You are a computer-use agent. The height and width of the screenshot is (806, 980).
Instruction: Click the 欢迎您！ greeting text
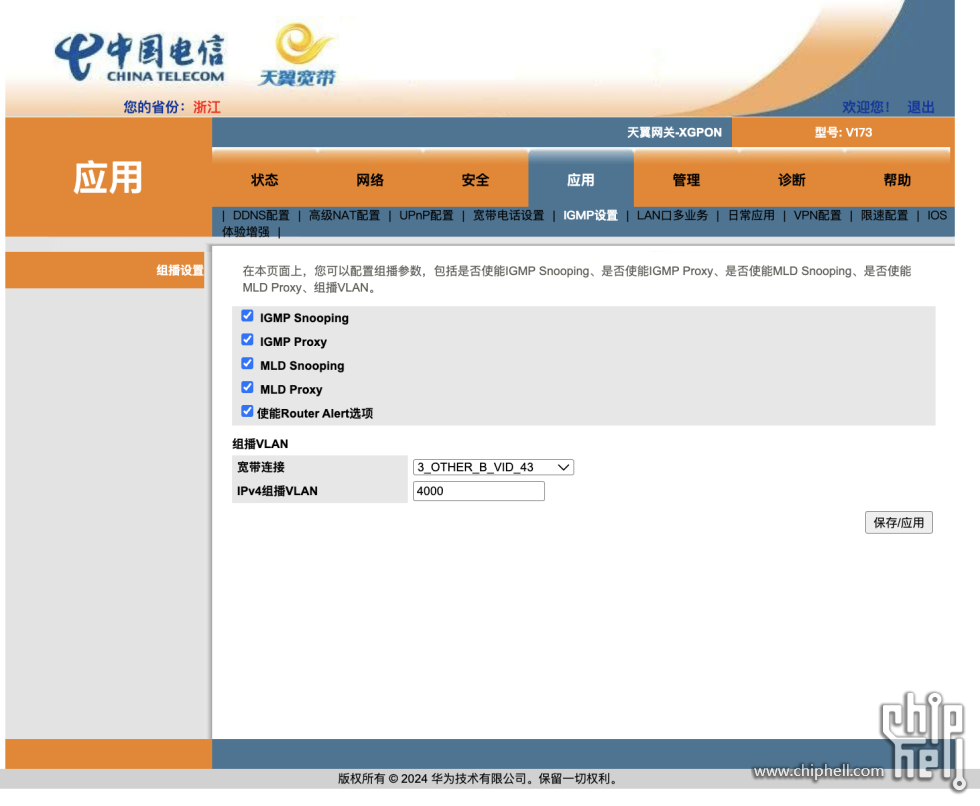coord(866,107)
